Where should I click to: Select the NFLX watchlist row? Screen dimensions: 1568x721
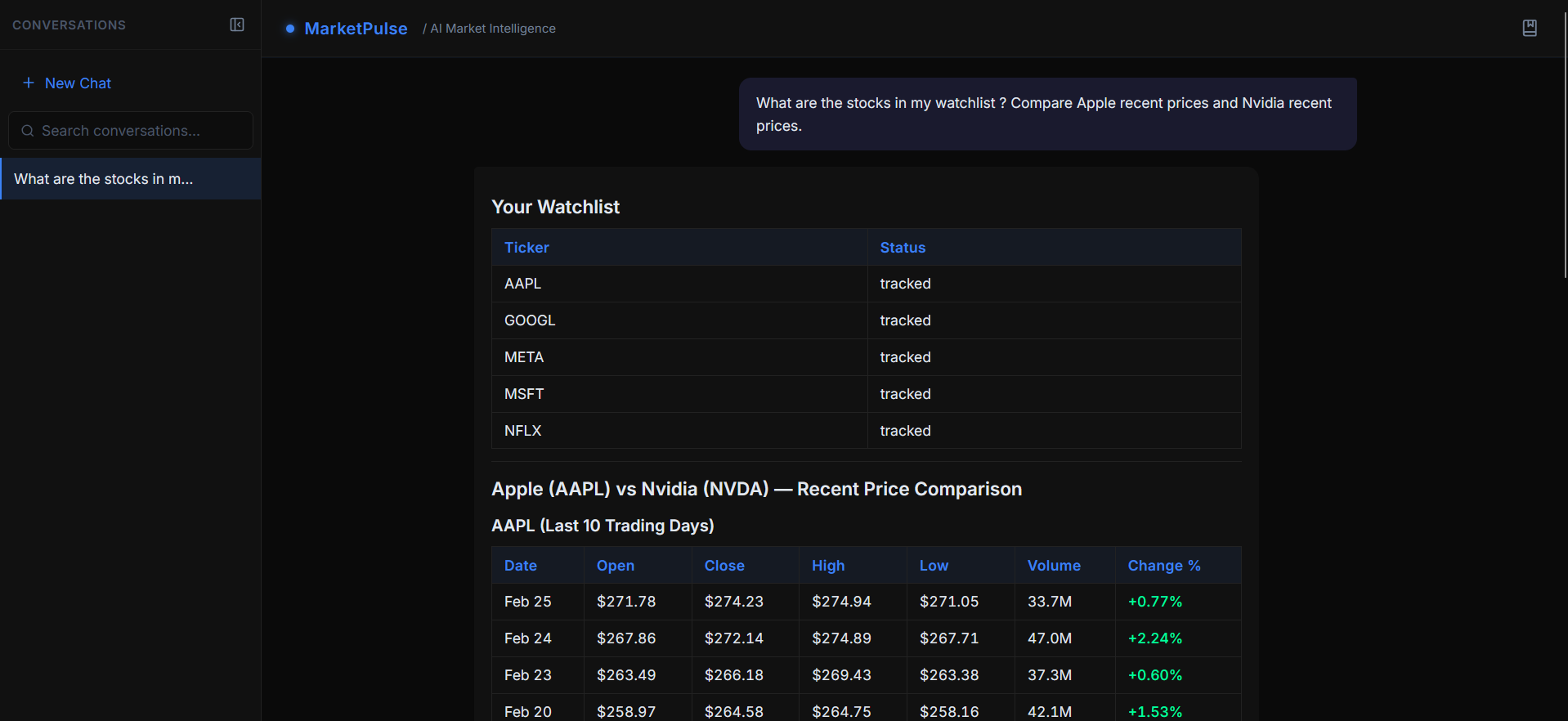[866, 431]
